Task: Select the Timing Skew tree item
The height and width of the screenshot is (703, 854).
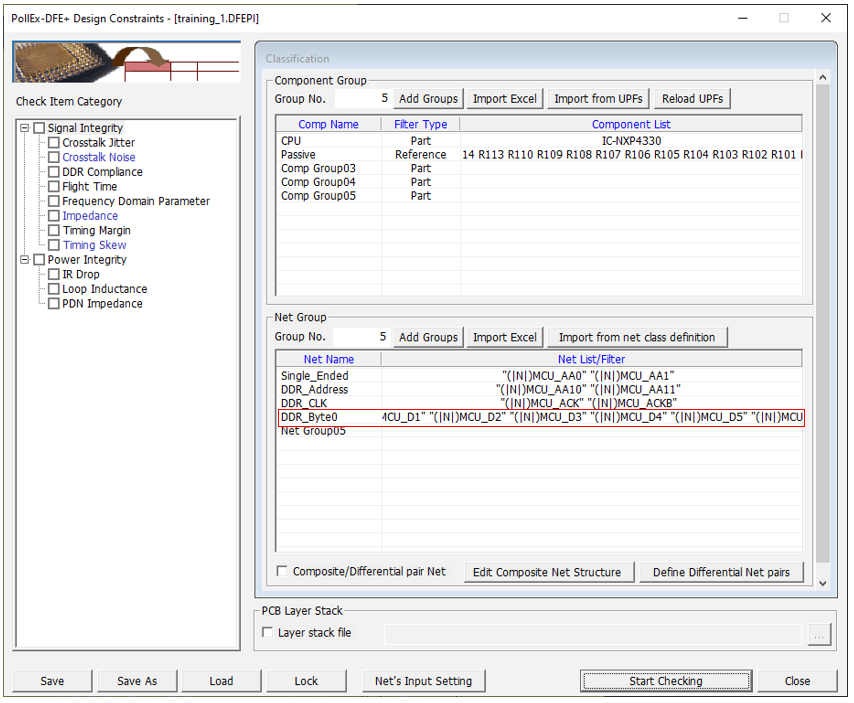Action: [94, 245]
